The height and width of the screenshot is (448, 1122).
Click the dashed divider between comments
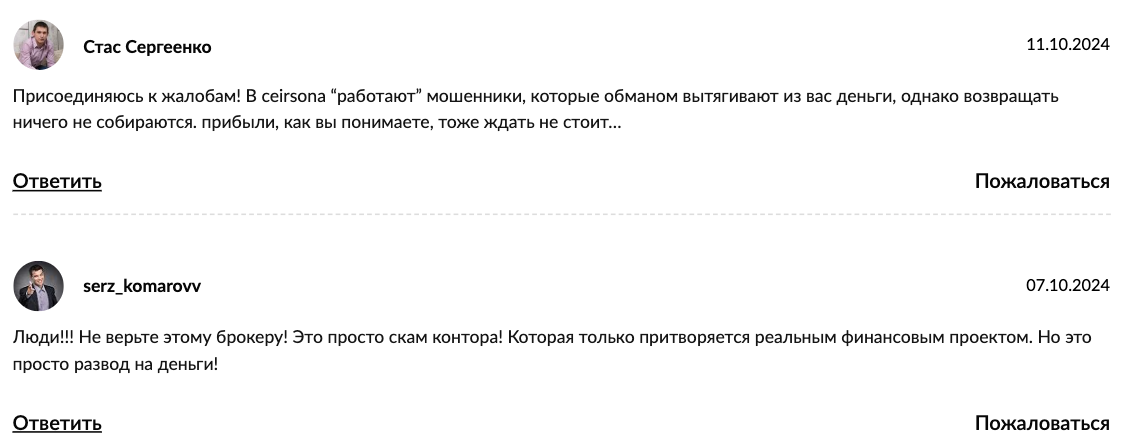(x=561, y=215)
